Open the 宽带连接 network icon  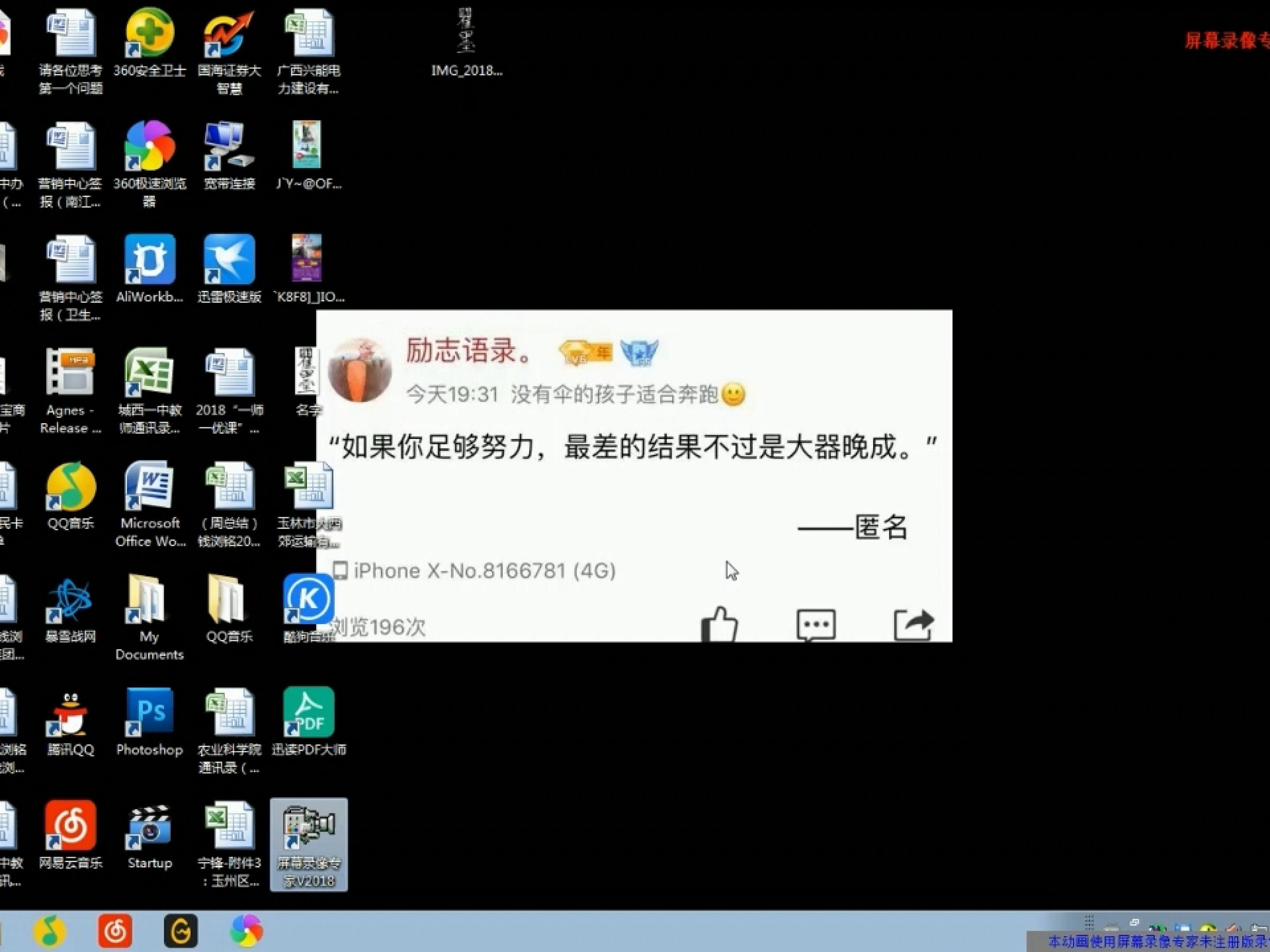[229, 156]
